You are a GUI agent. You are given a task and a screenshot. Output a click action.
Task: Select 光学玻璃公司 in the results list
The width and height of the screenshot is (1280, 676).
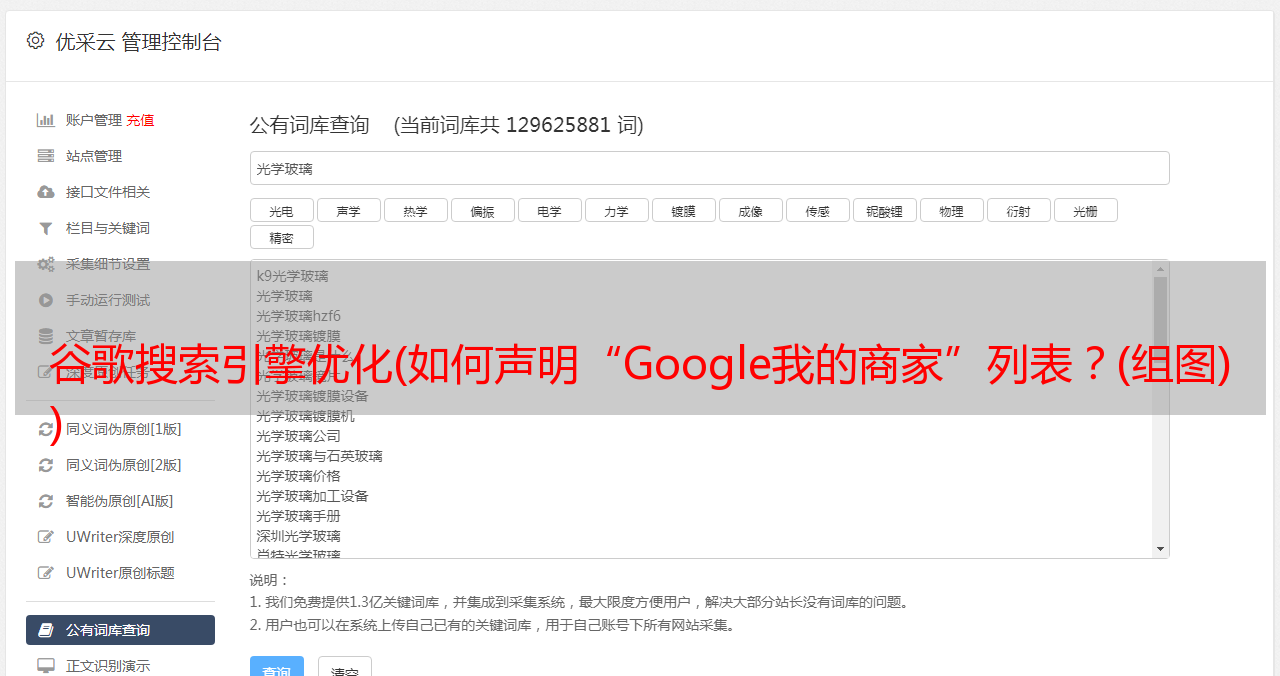coord(298,436)
